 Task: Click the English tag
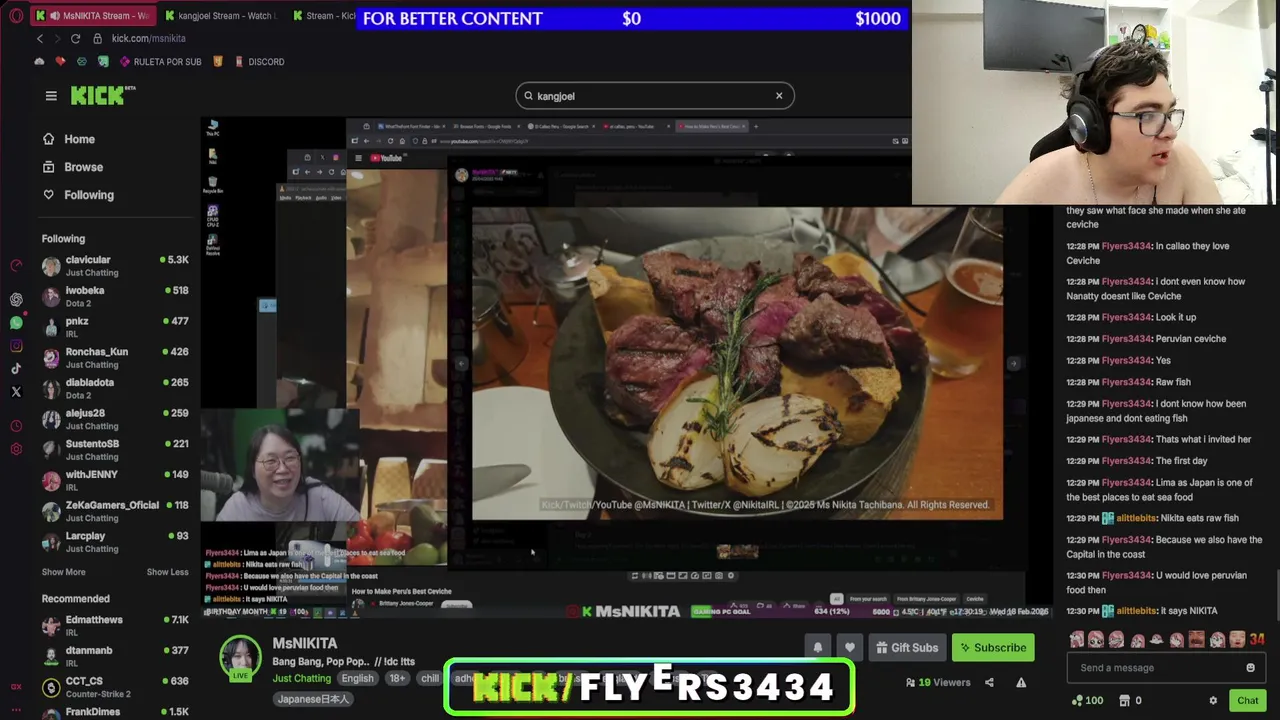click(357, 678)
